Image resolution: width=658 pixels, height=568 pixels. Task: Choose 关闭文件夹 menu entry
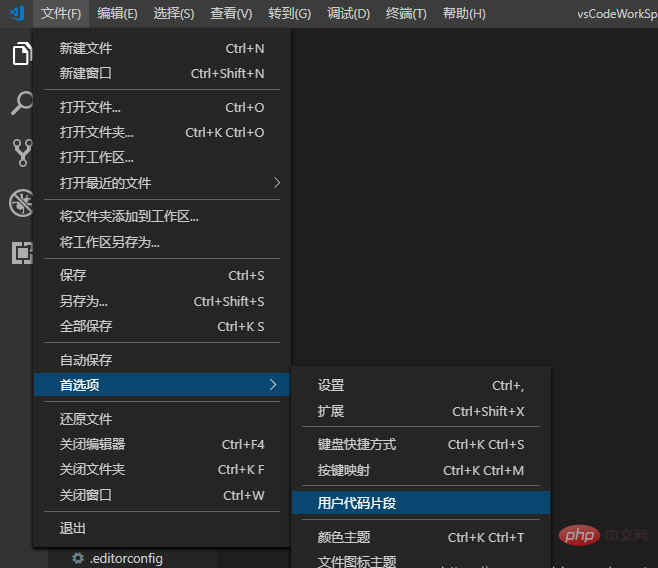[x=162, y=469]
